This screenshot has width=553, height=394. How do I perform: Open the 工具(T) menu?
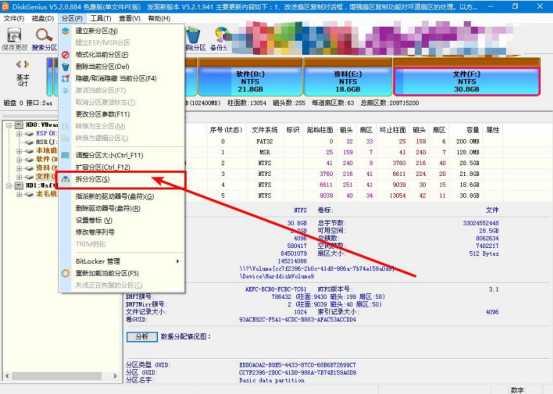101,18
